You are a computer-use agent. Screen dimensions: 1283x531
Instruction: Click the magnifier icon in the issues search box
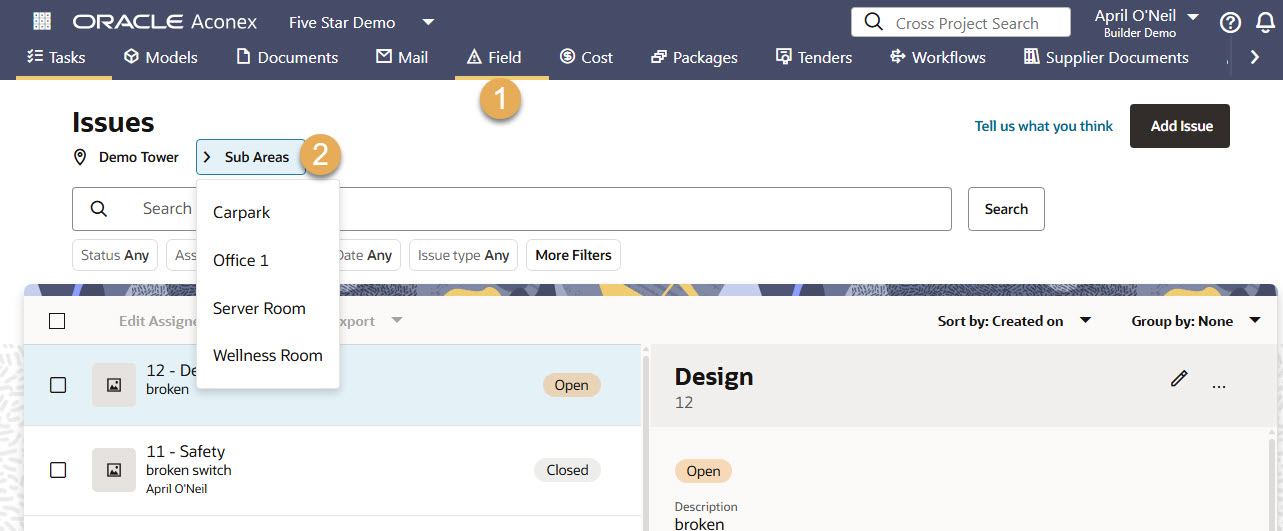pyautogui.click(x=98, y=209)
